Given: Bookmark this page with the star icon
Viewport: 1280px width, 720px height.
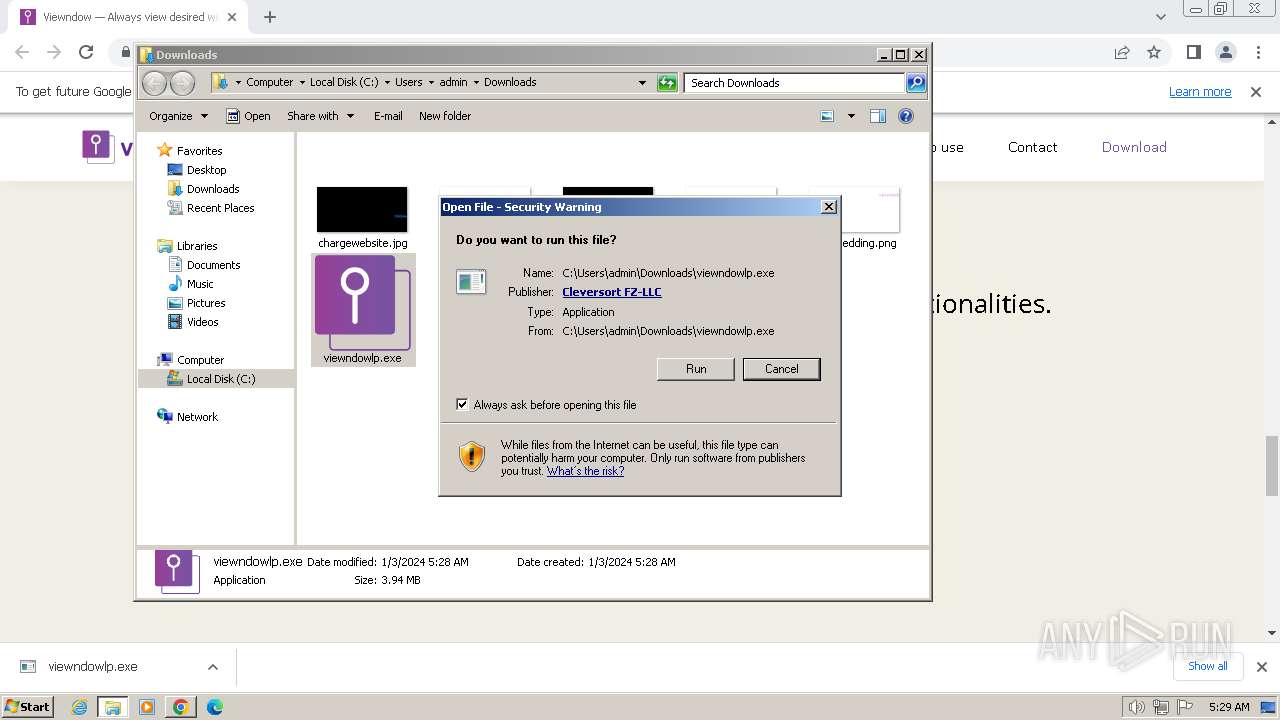Looking at the screenshot, I should point(1154,52).
